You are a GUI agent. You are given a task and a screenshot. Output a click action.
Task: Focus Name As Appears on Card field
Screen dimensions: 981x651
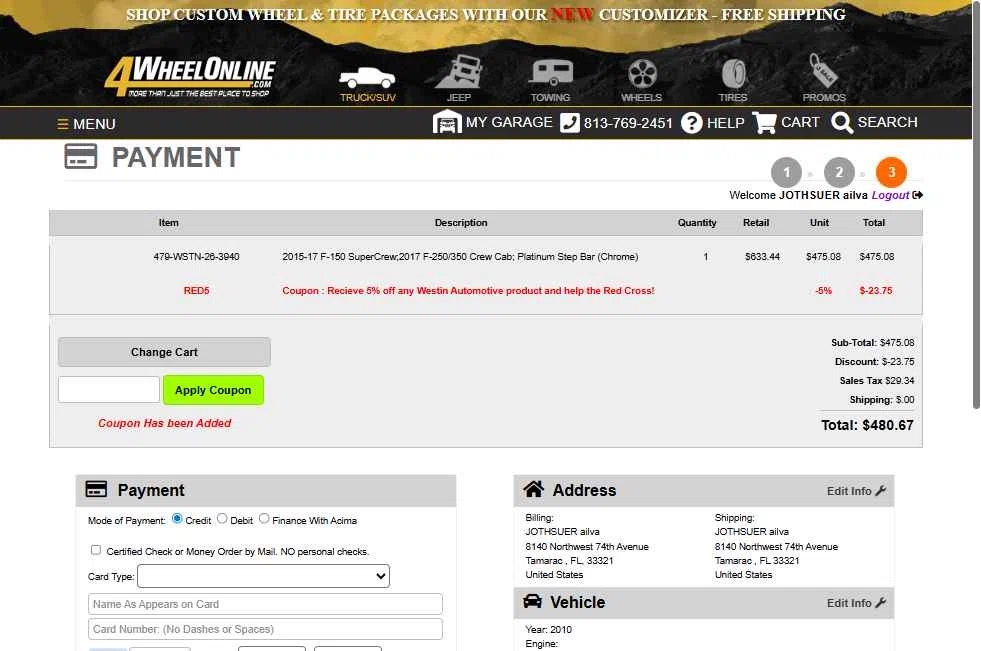(x=265, y=604)
